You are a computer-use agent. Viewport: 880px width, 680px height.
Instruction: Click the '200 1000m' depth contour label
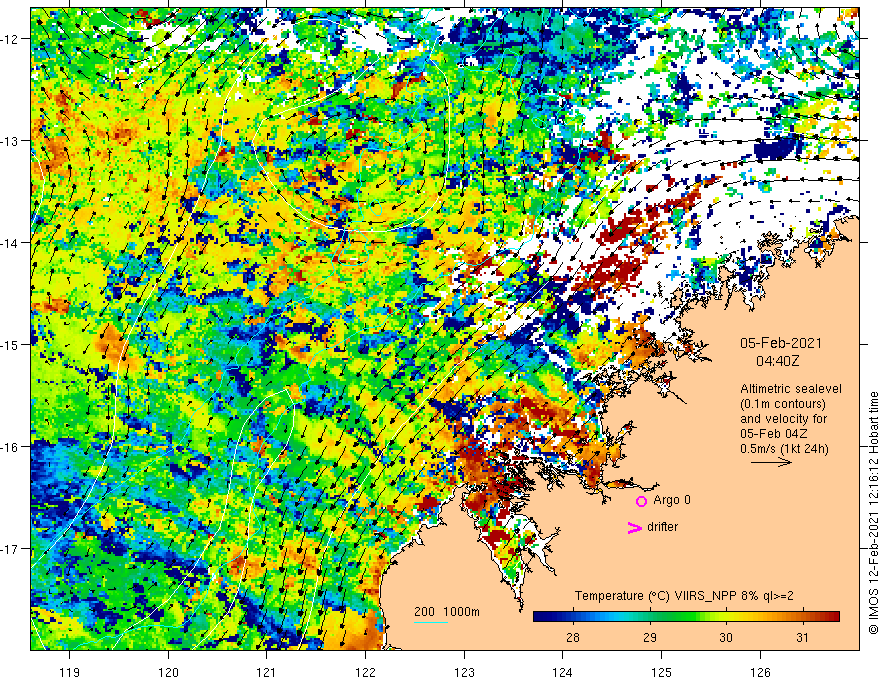coord(447,612)
